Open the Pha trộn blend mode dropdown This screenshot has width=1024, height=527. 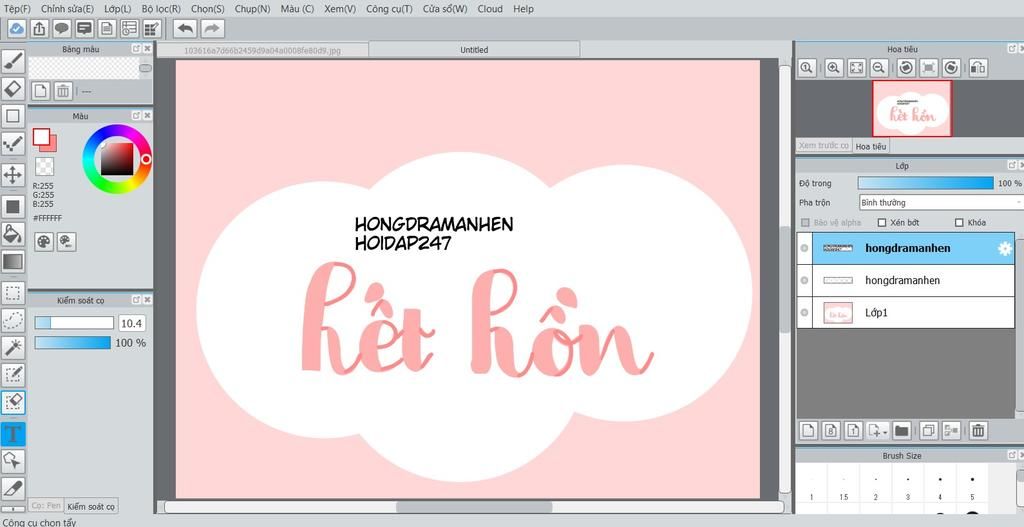tap(941, 202)
